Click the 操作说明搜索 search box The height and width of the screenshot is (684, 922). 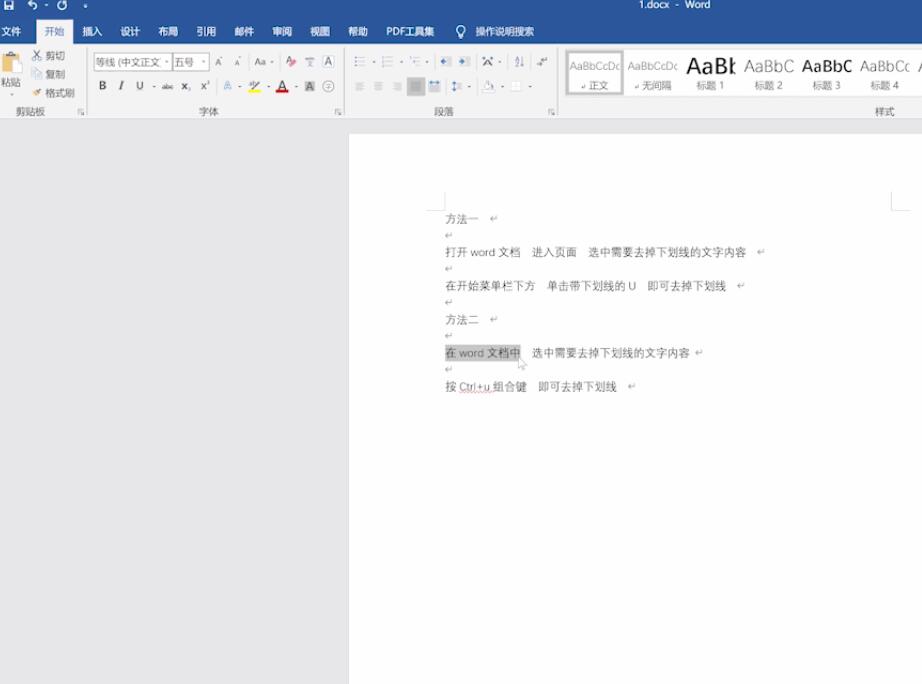coord(505,31)
